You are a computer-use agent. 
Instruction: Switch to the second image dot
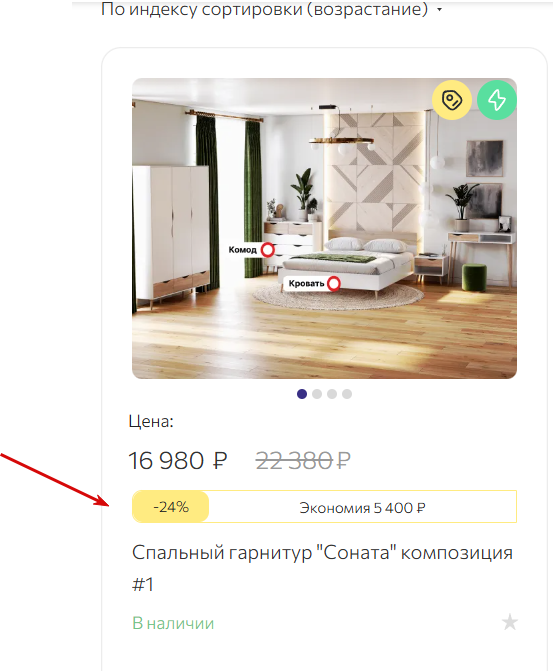(317, 394)
